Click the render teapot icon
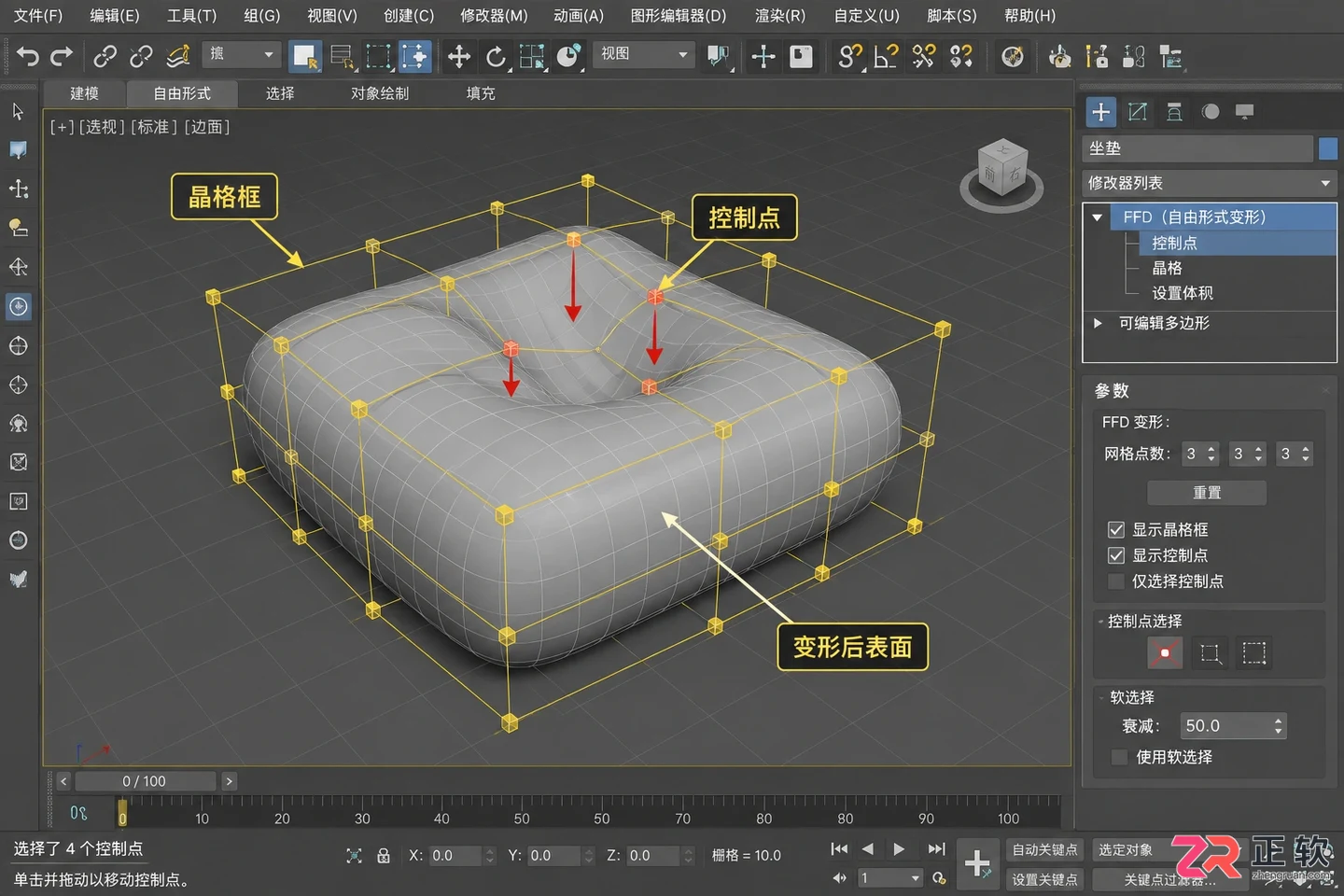This screenshot has height=896, width=1344. click(x=1059, y=57)
